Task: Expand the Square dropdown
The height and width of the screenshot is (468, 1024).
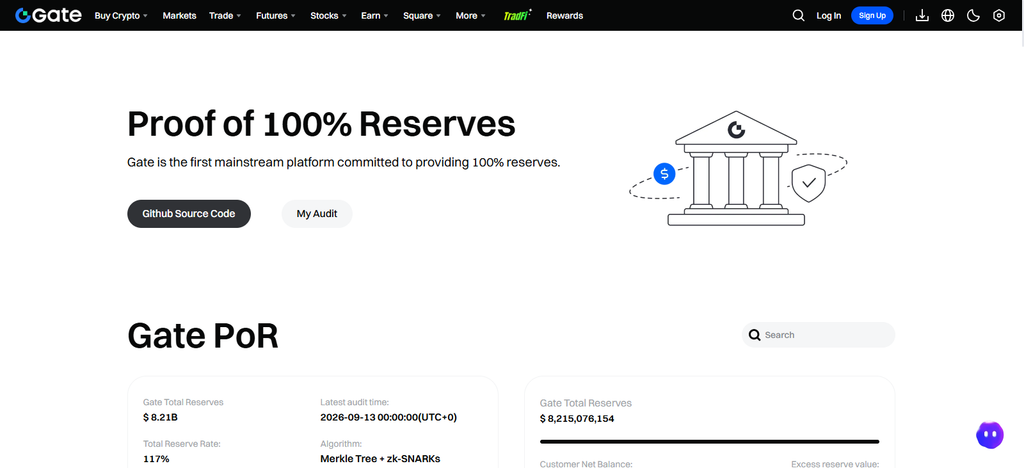Action: tap(422, 16)
